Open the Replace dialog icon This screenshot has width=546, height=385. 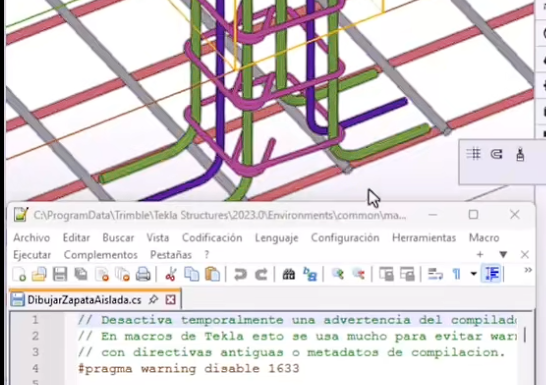point(310,274)
